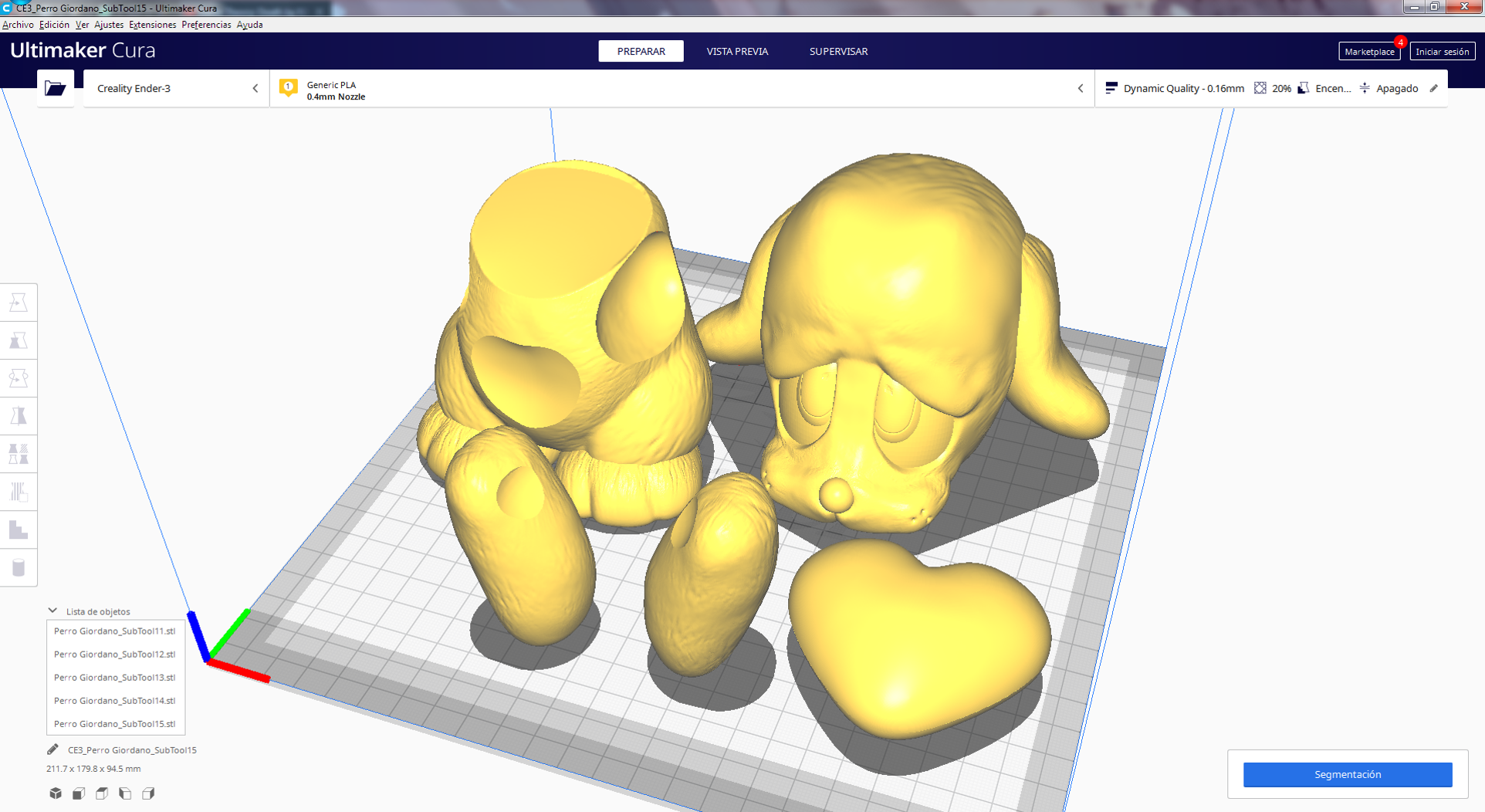Switch to front view camera cube
The image size is (1485, 812).
pos(78,793)
